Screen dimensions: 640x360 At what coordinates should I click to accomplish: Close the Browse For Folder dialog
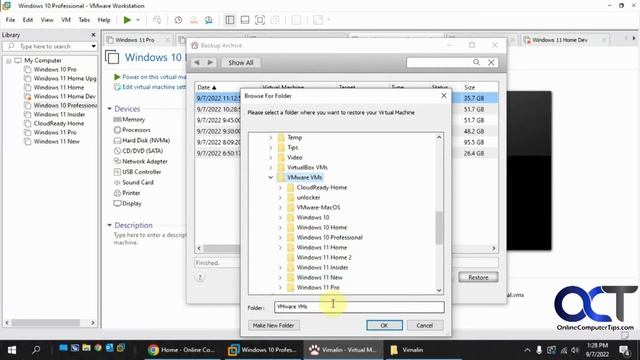444,96
